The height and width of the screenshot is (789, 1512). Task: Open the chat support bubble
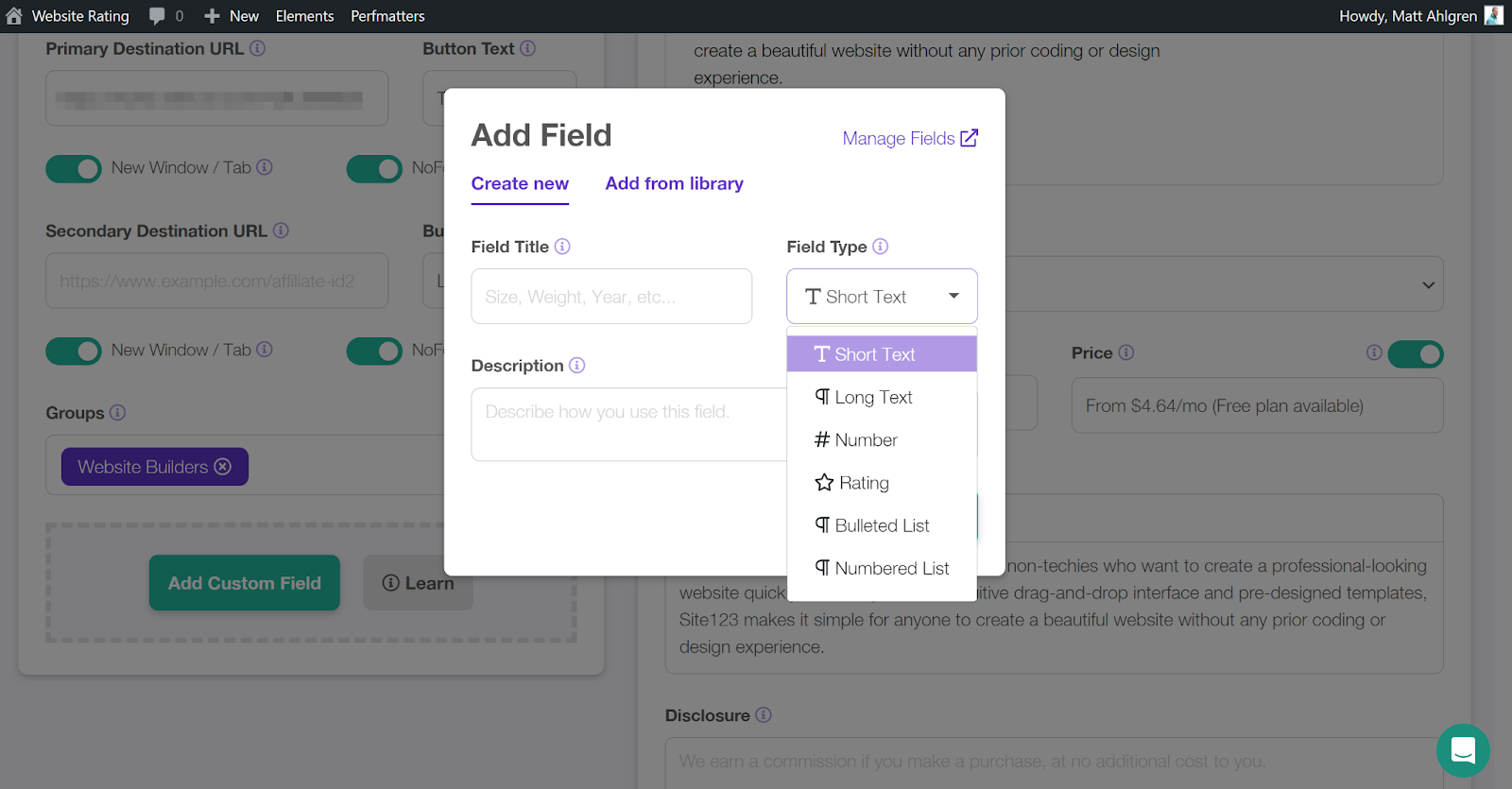pyautogui.click(x=1463, y=750)
